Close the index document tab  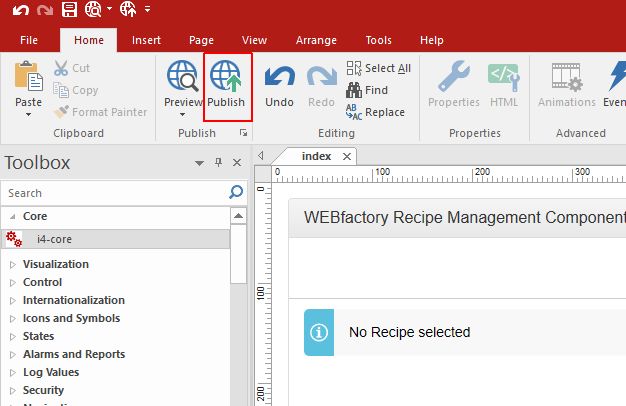[347, 156]
